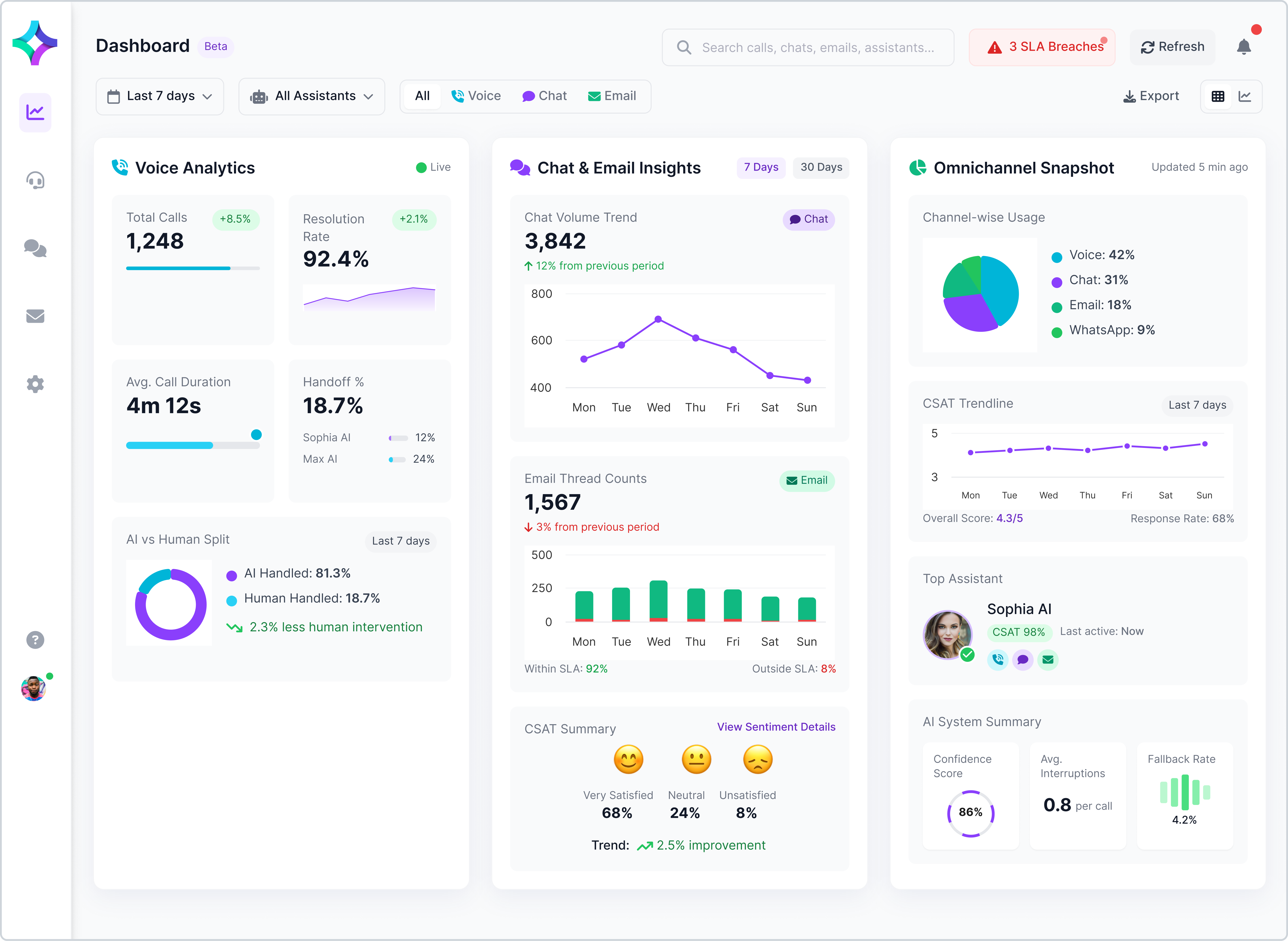
Task: Open the headset voice sidebar icon
Action: point(35,180)
